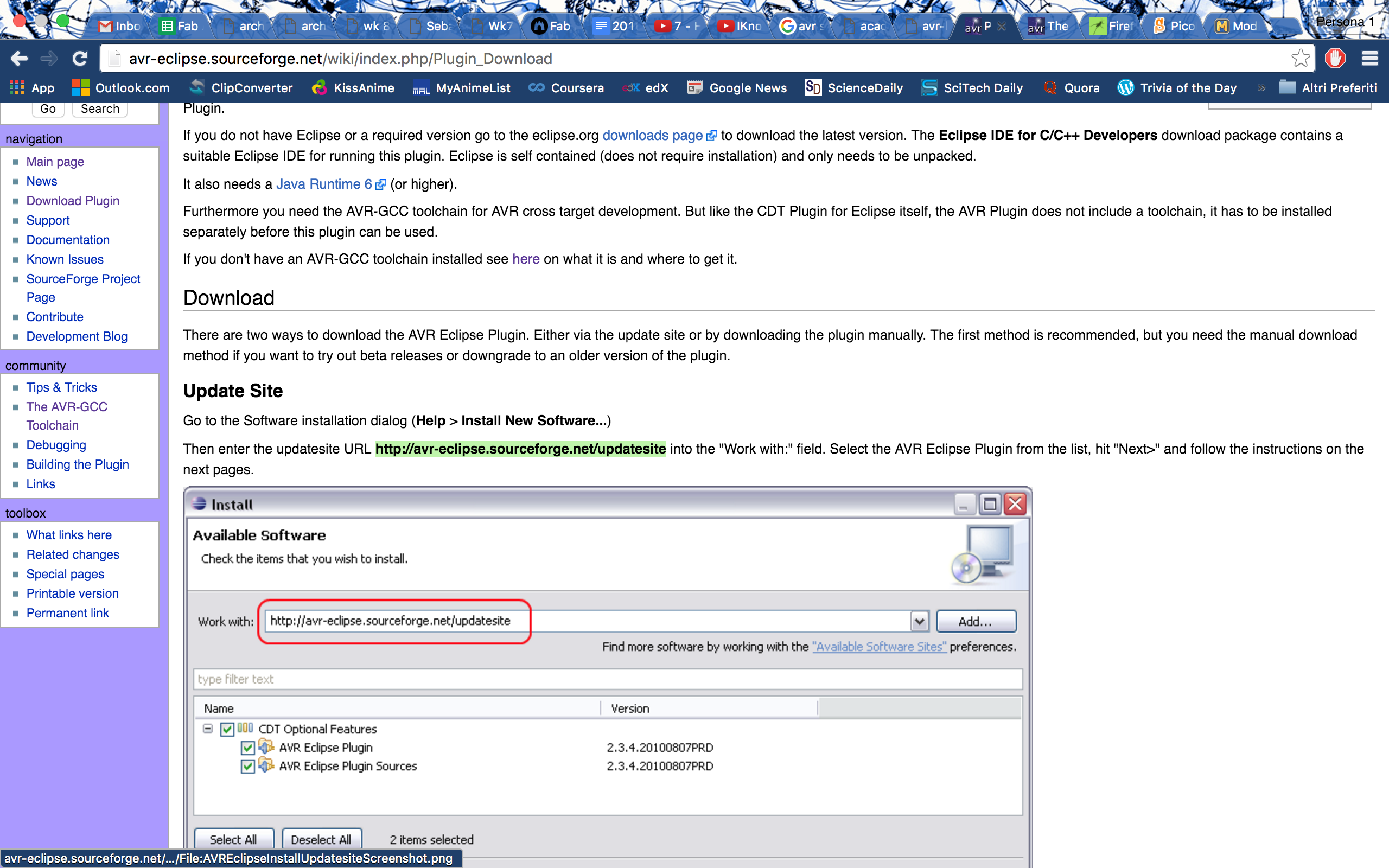Switch to the Wk7 tab
This screenshot has width=1389, height=868.
click(492, 27)
